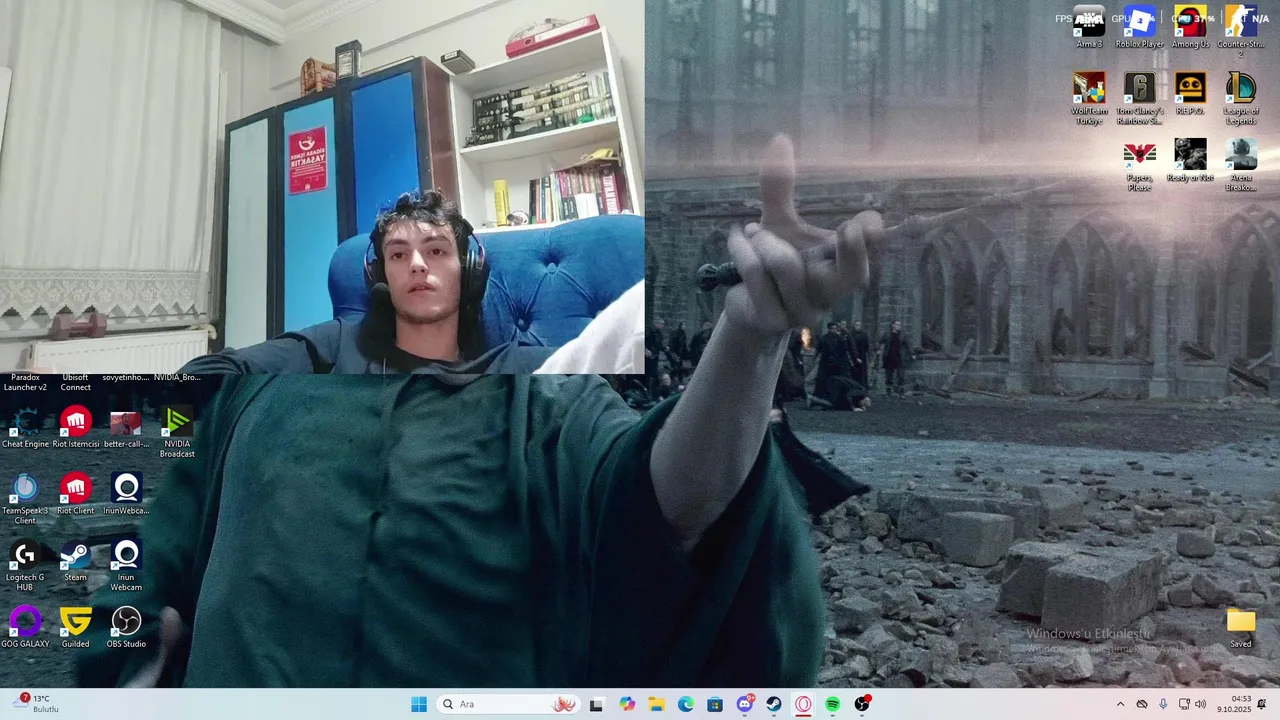Screen dimensions: 1280x720
Task: Select the NVIDIA_Bro... file label
Action: [x=177, y=378]
